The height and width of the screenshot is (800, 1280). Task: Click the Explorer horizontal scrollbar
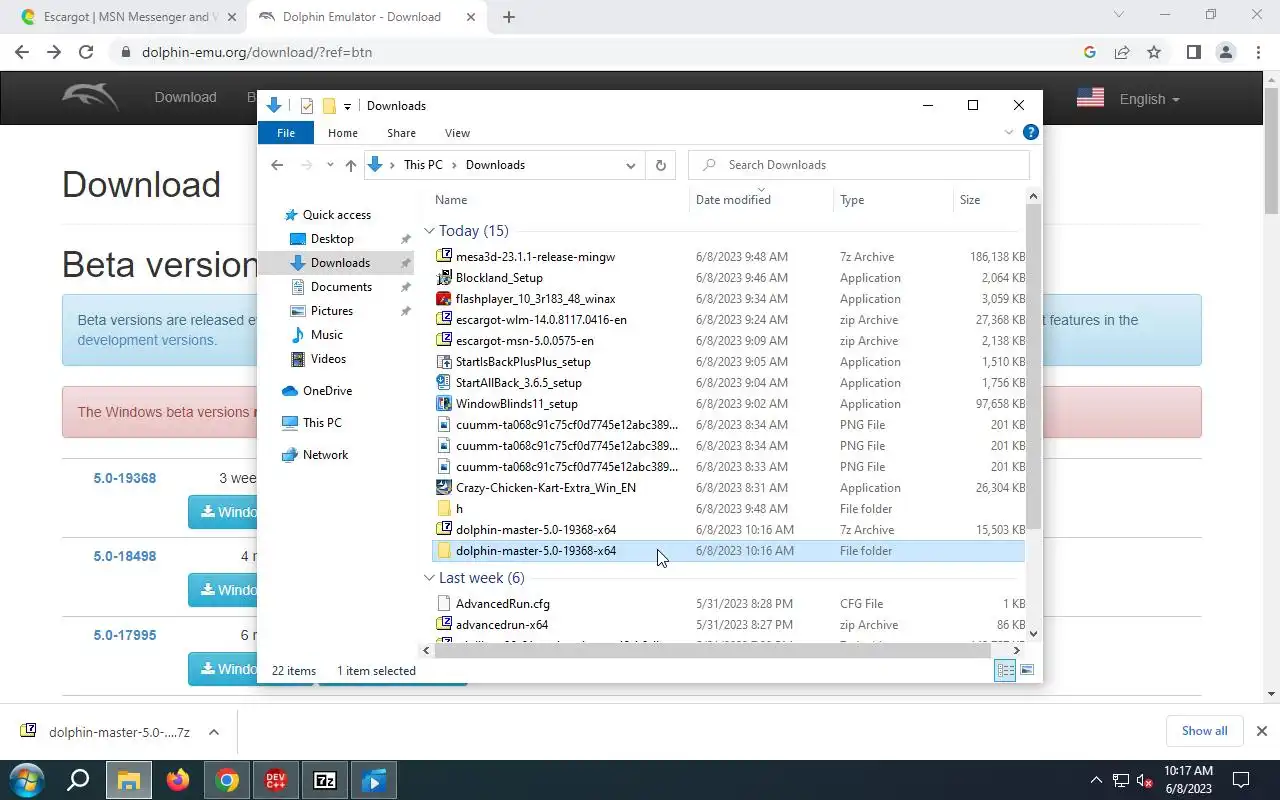[712, 650]
